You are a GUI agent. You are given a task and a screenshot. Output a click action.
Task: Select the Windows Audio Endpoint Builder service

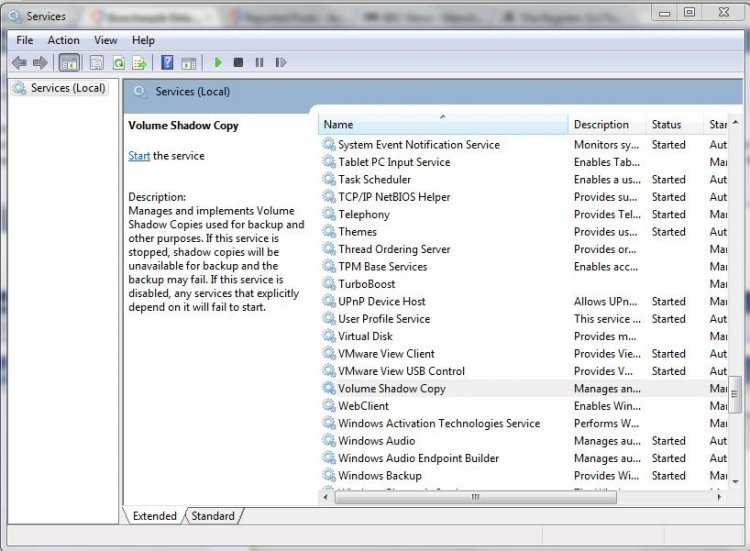click(524, 458)
